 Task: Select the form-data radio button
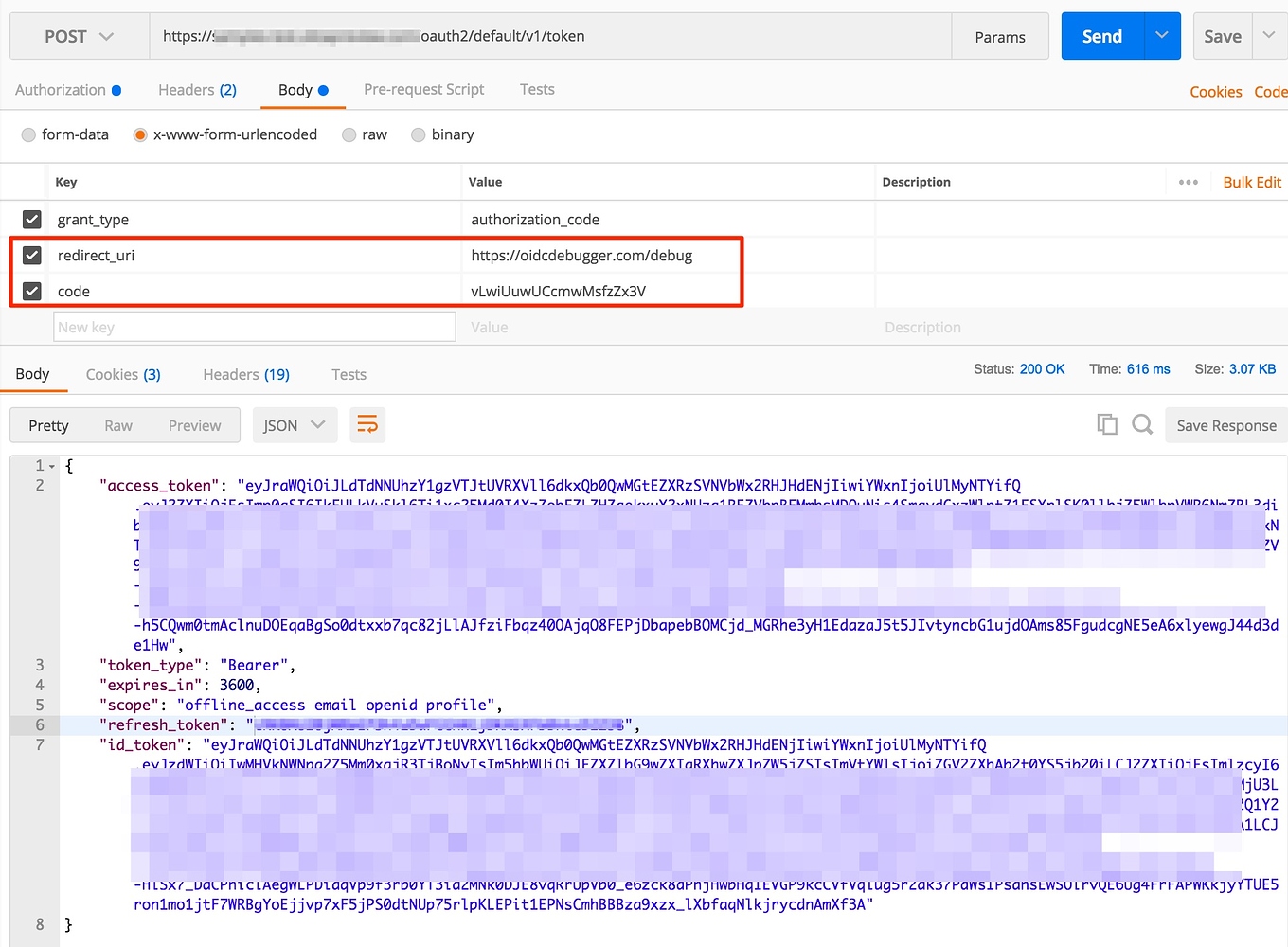coord(28,134)
